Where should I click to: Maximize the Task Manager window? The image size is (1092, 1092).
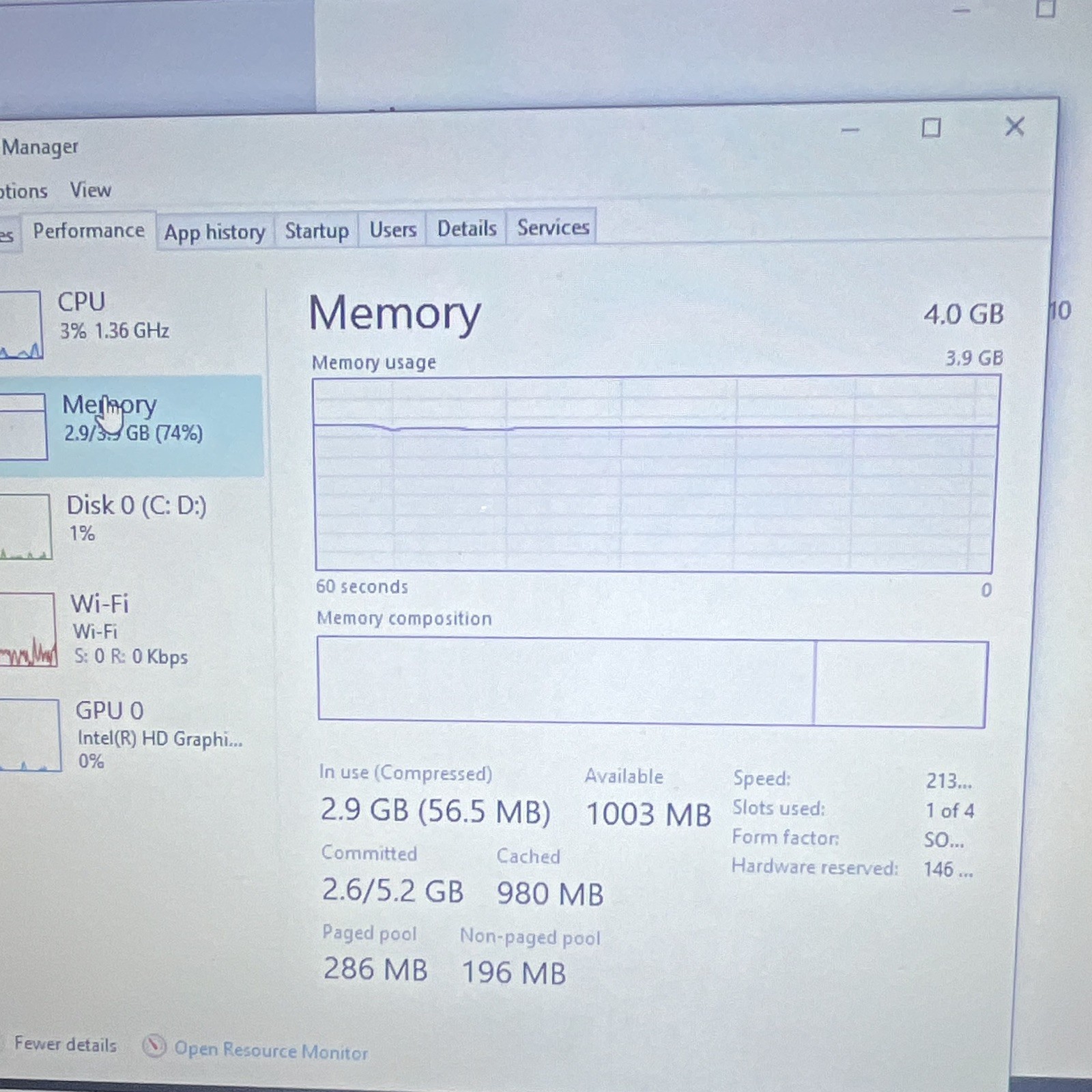tap(931, 128)
